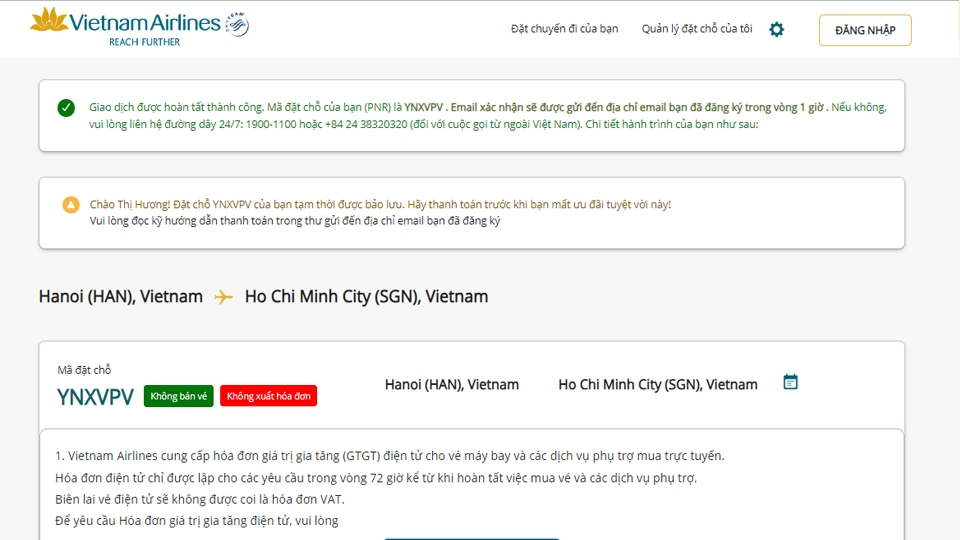960x540 pixels.
Task: Open 'Quản lý đặt chỗ của tôi' menu
Action: click(697, 29)
